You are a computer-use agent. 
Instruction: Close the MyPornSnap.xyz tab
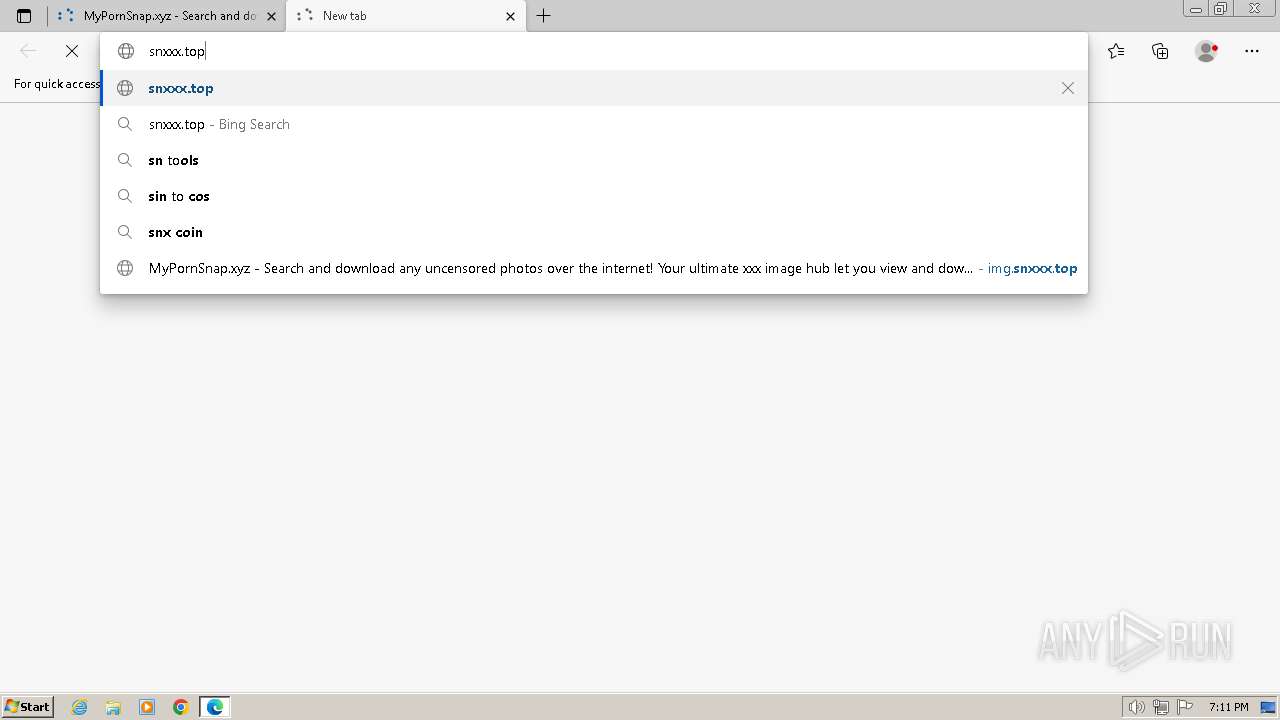[271, 16]
